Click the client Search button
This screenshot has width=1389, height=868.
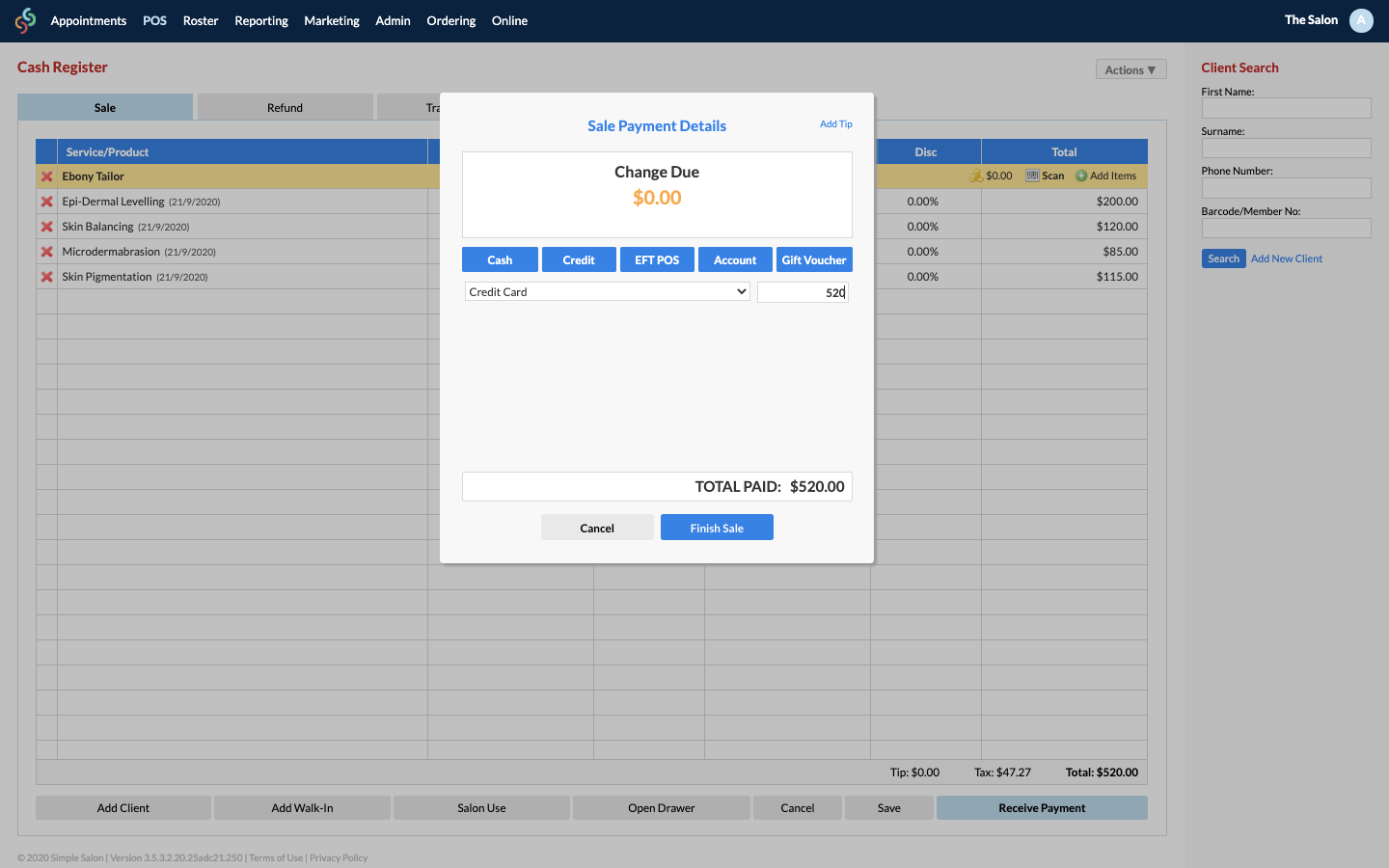click(1223, 258)
